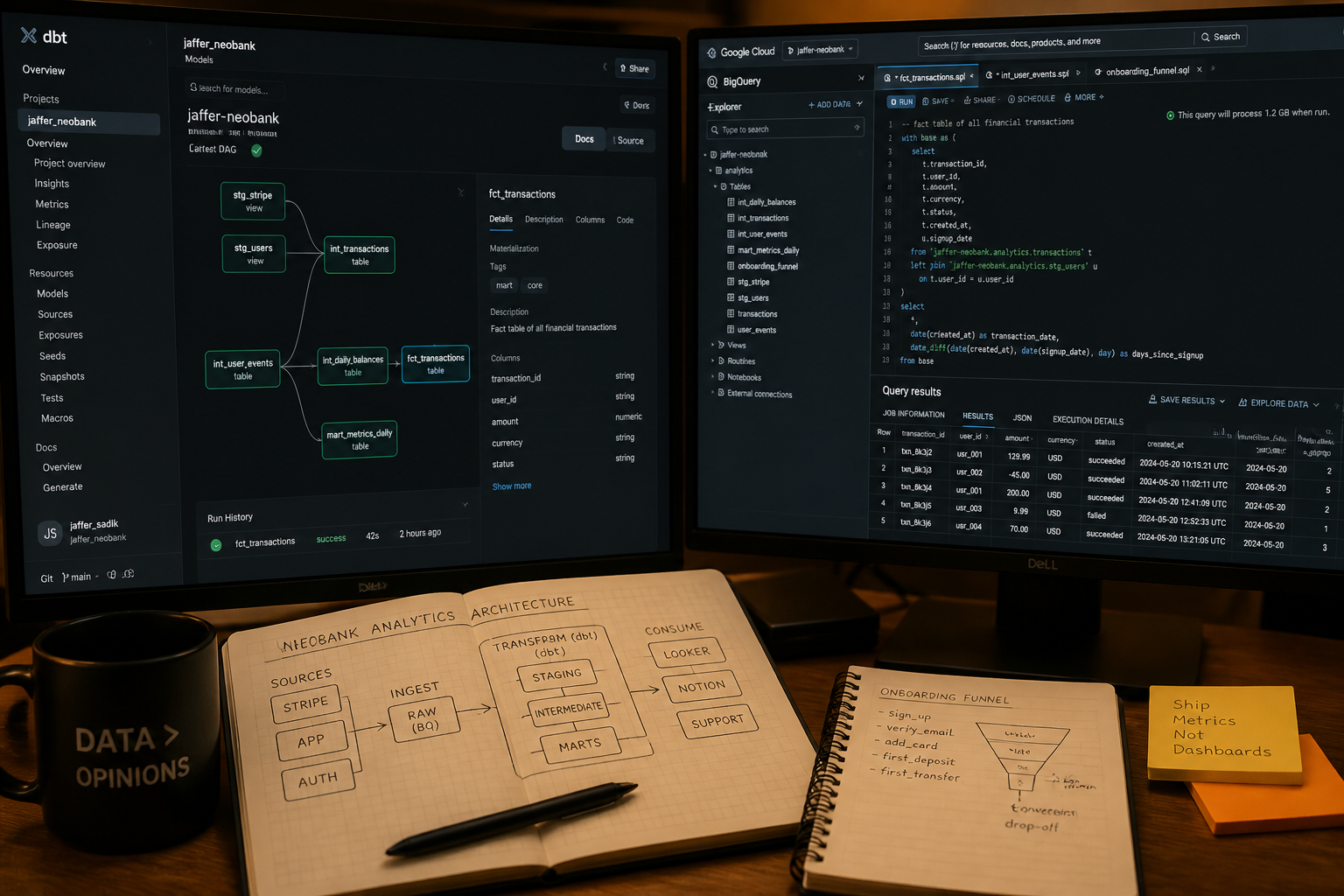1344x896 pixels.
Task: Close the BigQuery panel with X icon
Action: pyautogui.click(x=861, y=78)
